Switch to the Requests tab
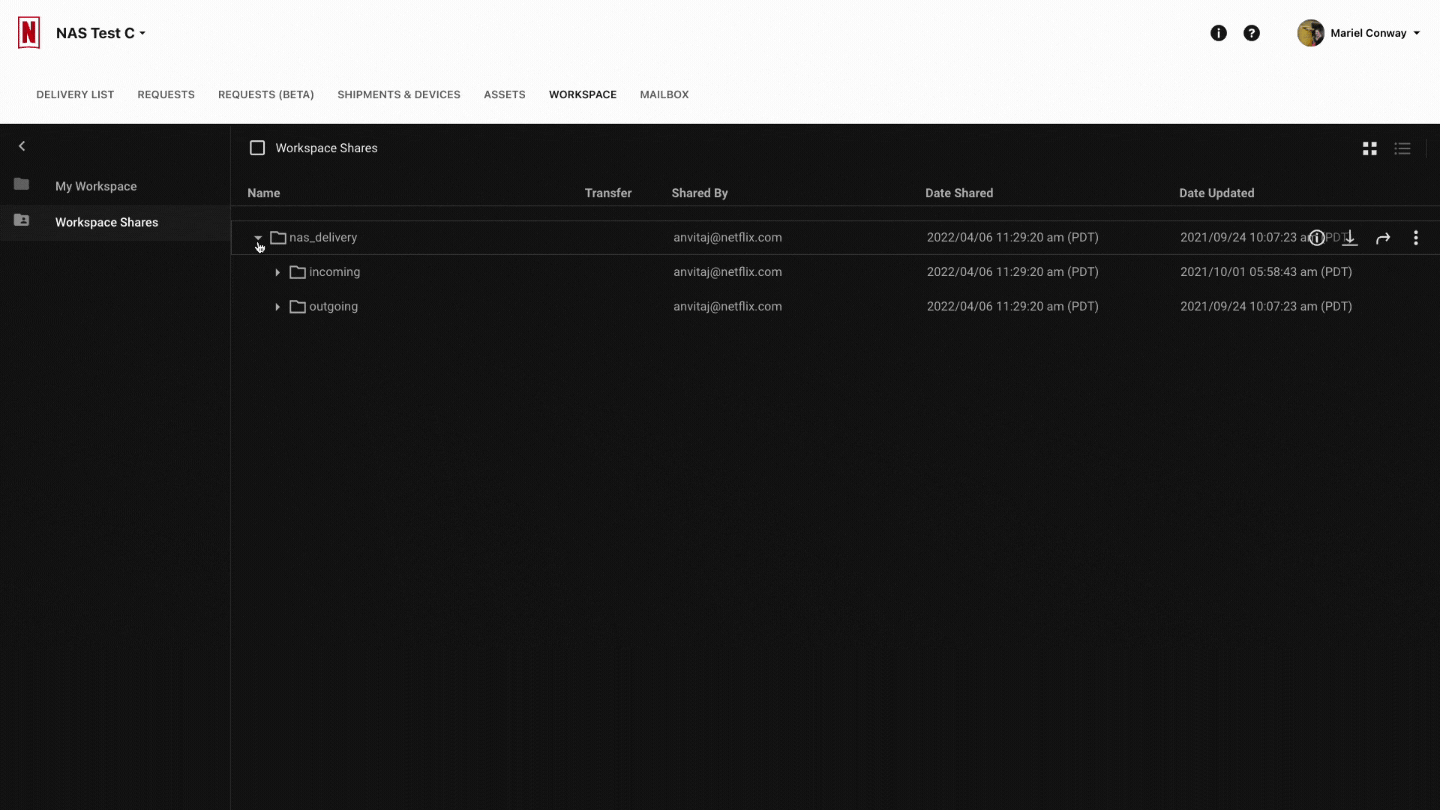 (x=166, y=95)
